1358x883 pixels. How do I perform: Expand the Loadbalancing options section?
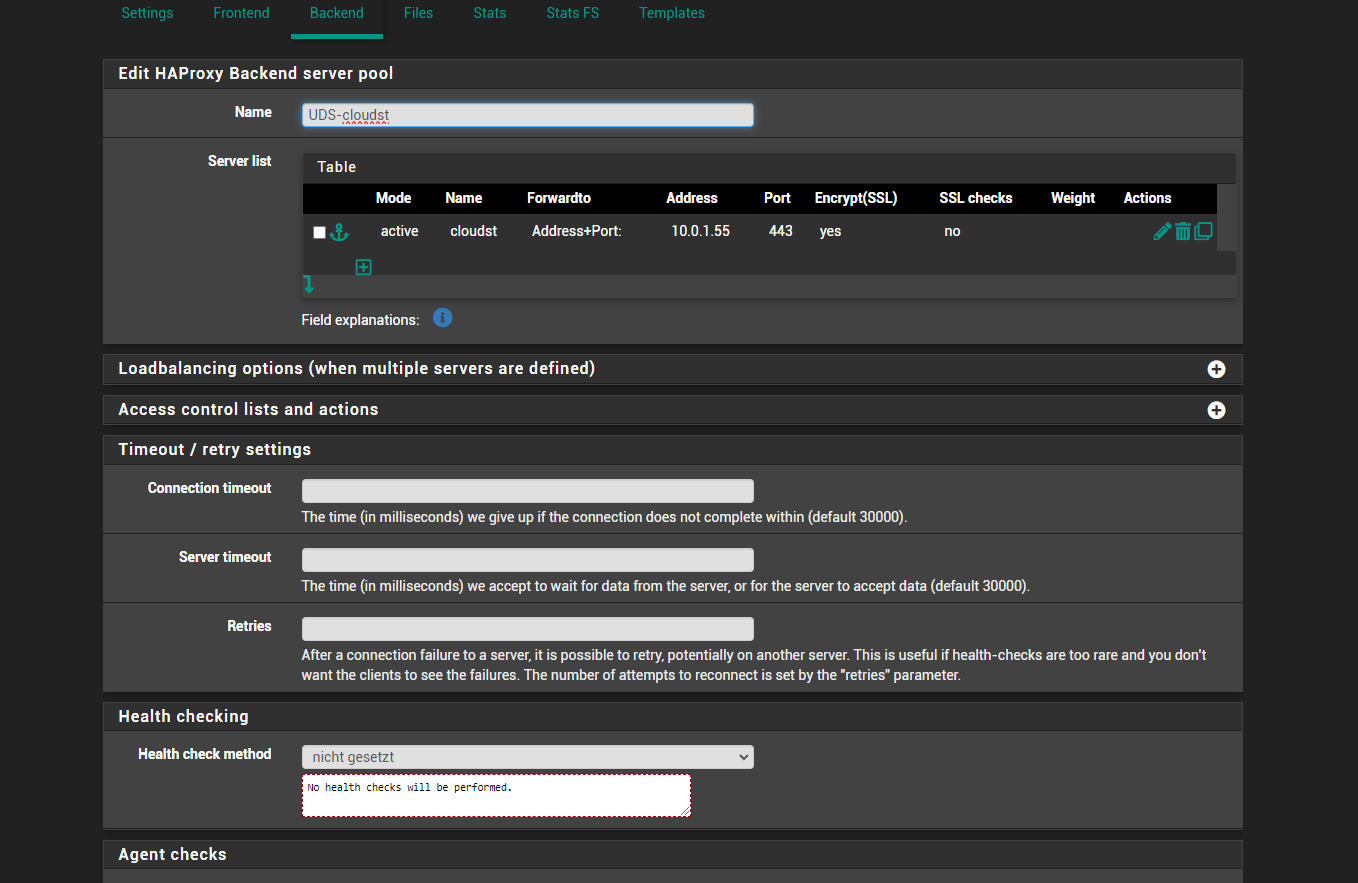tap(1216, 369)
